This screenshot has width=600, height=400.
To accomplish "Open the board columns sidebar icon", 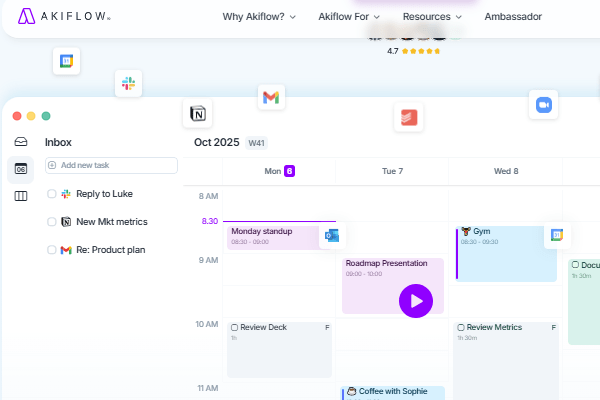I will (x=20, y=196).
